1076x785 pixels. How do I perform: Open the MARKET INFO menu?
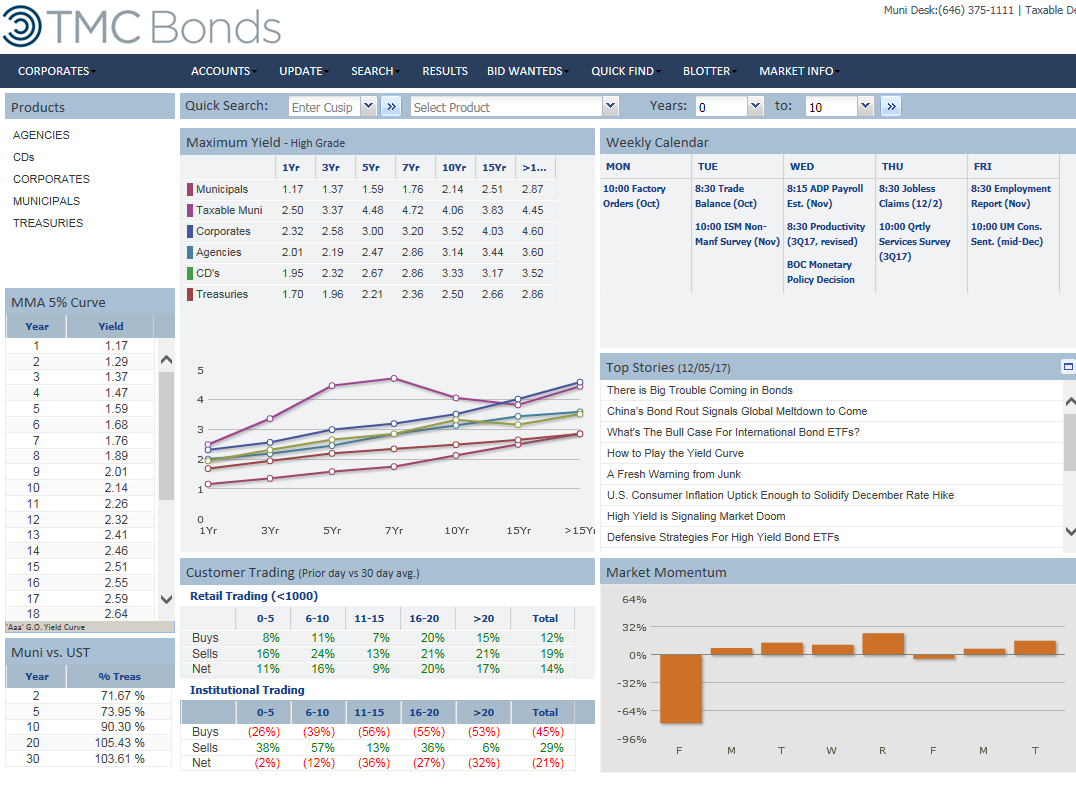pos(799,71)
